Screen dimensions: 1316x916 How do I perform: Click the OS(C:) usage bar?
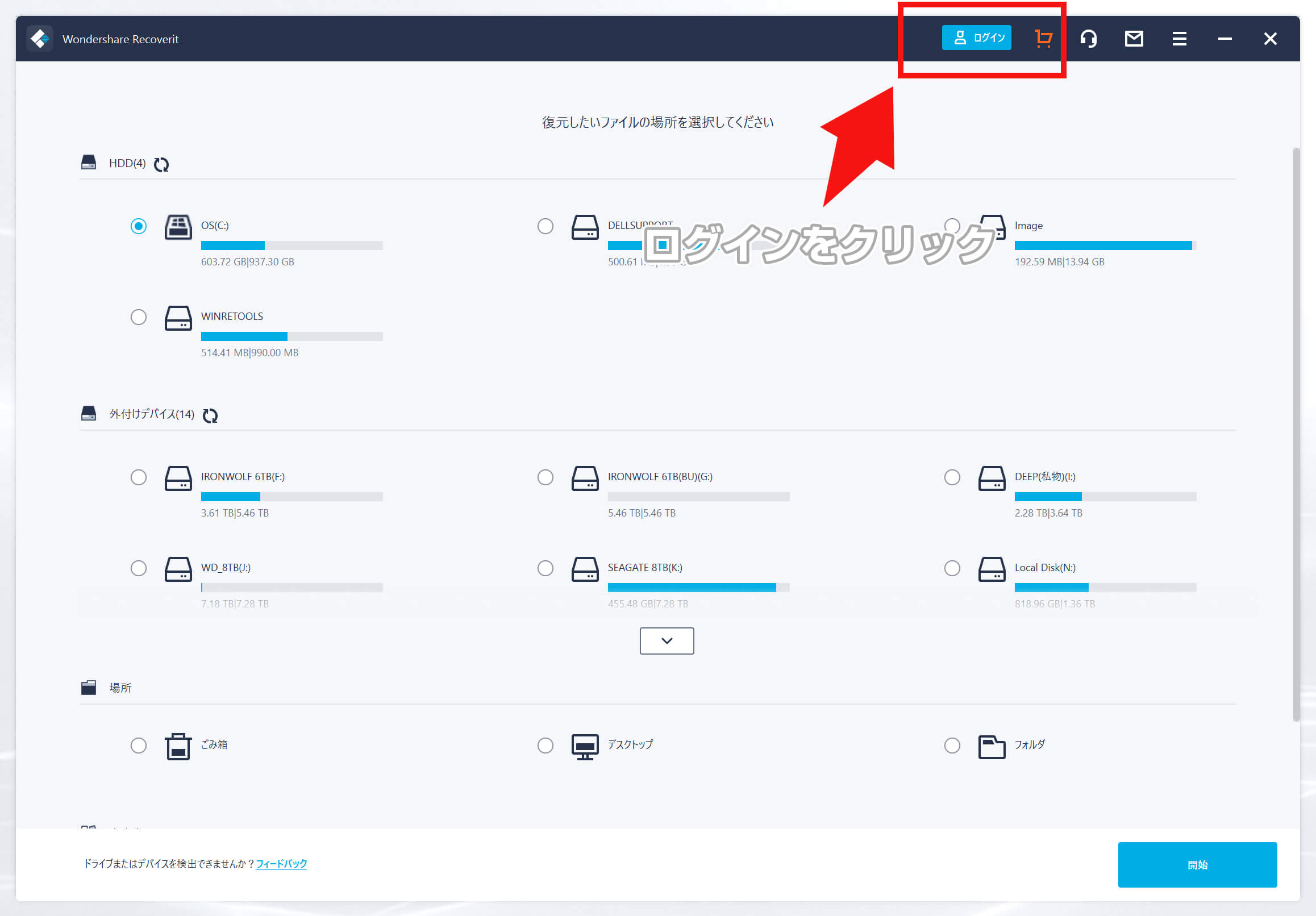(x=291, y=246)
